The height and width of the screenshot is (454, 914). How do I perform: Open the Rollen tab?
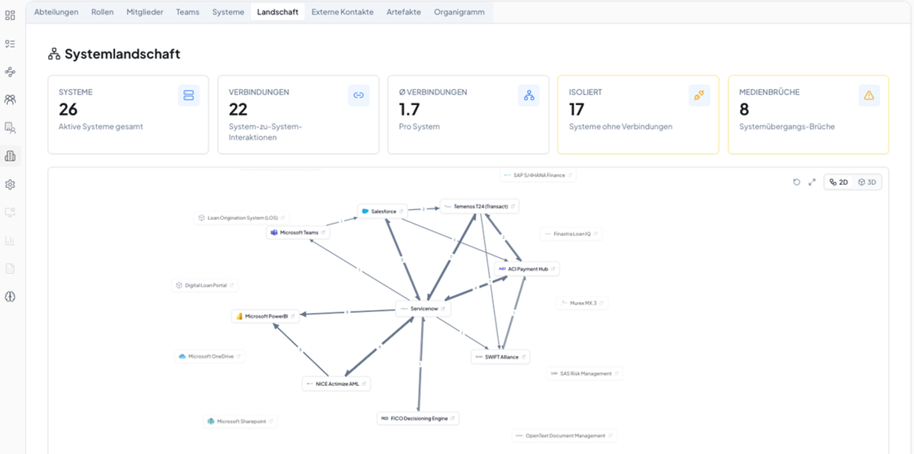[103, 12]
